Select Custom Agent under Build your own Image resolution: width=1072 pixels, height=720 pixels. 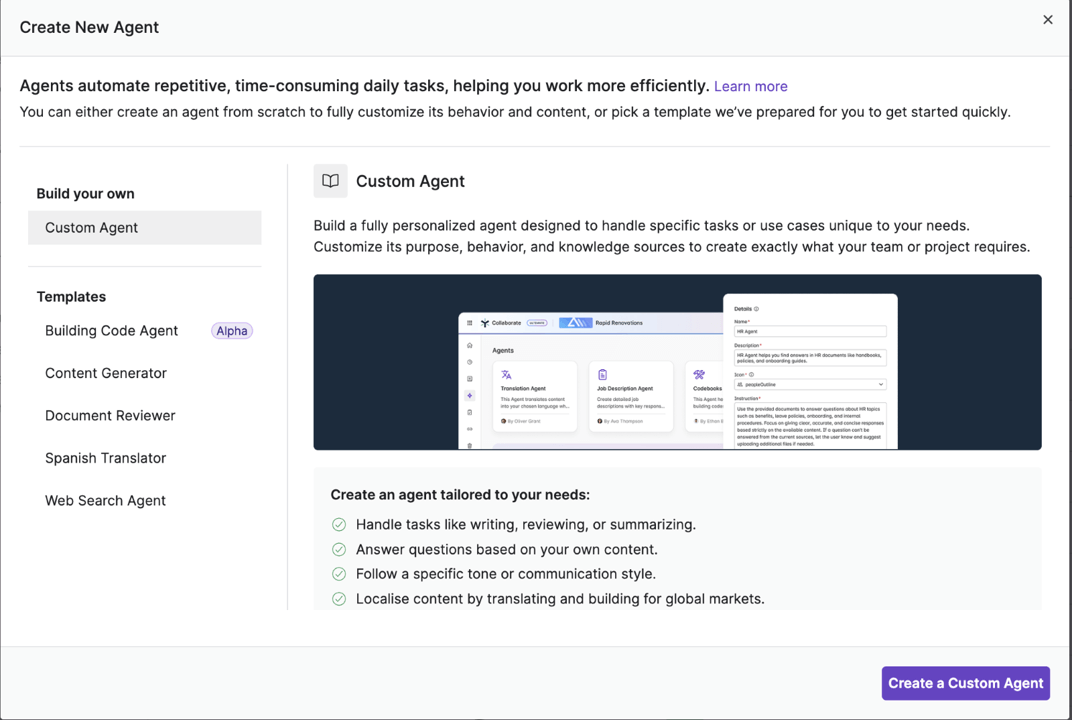145,228
